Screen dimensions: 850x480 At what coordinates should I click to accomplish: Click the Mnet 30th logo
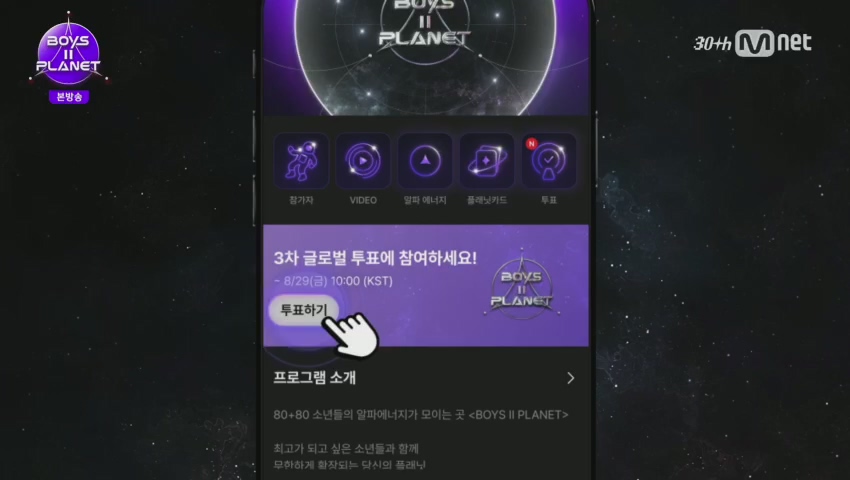tap(752, 43)
